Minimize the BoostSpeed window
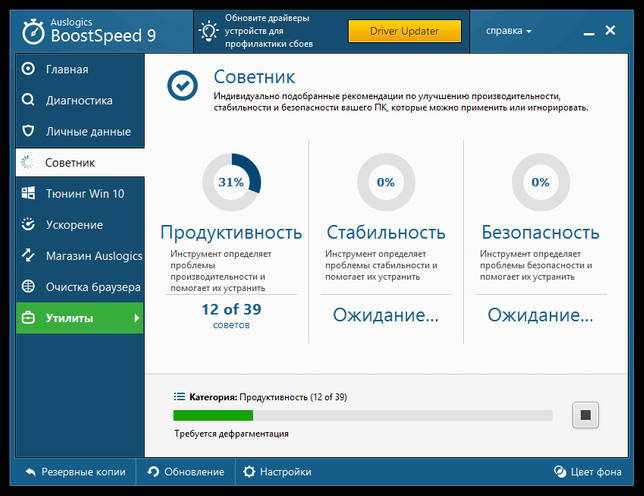 pyautogui.click(x=589, y=33)
